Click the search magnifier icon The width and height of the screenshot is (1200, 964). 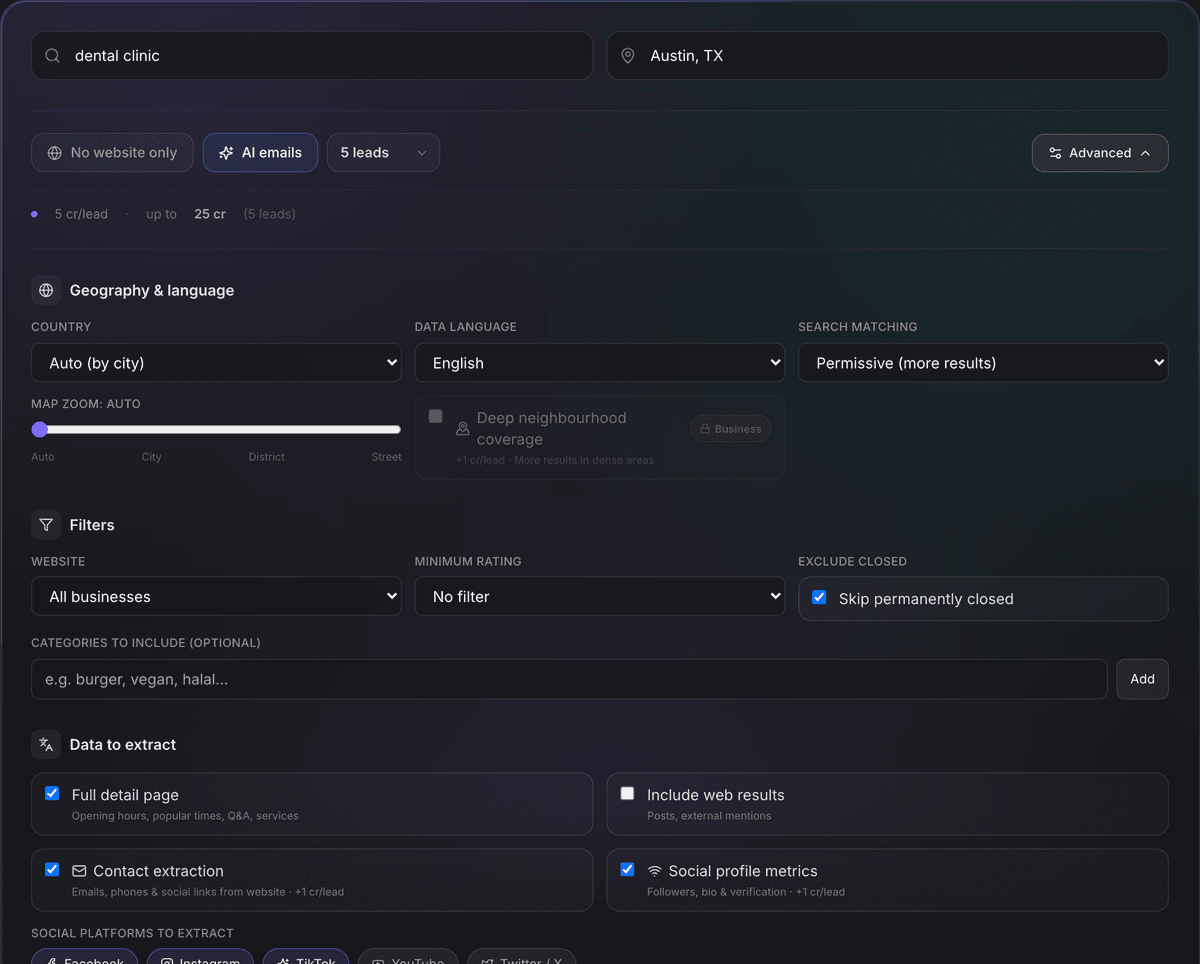click(53, 56)
